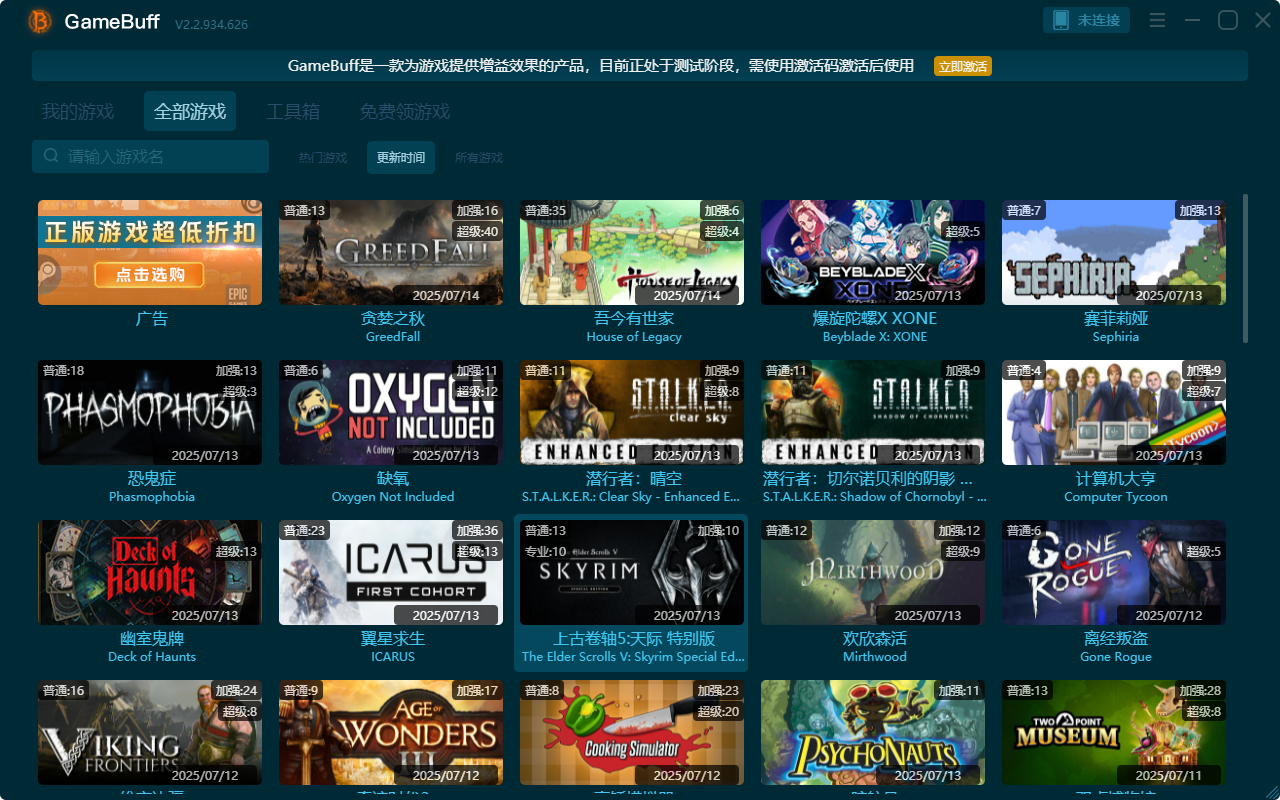This screenshot has height=800, width=1280.
Task: Click the mobile device connection icon
Action: [x=1063, y=19]
